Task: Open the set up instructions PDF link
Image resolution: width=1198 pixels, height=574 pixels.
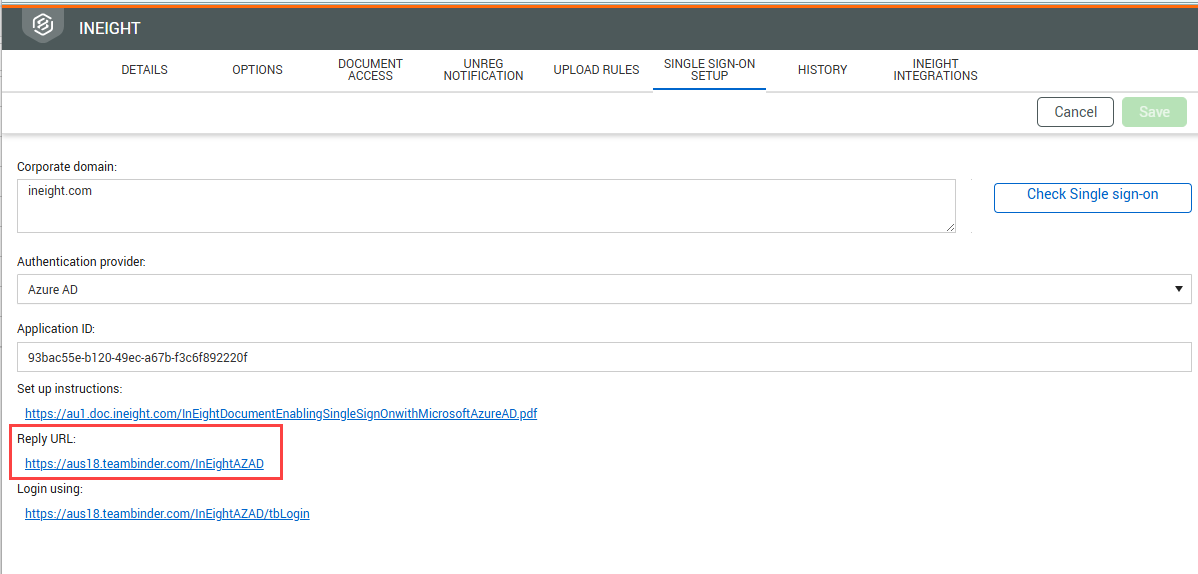Action: [x=281, y=413]
